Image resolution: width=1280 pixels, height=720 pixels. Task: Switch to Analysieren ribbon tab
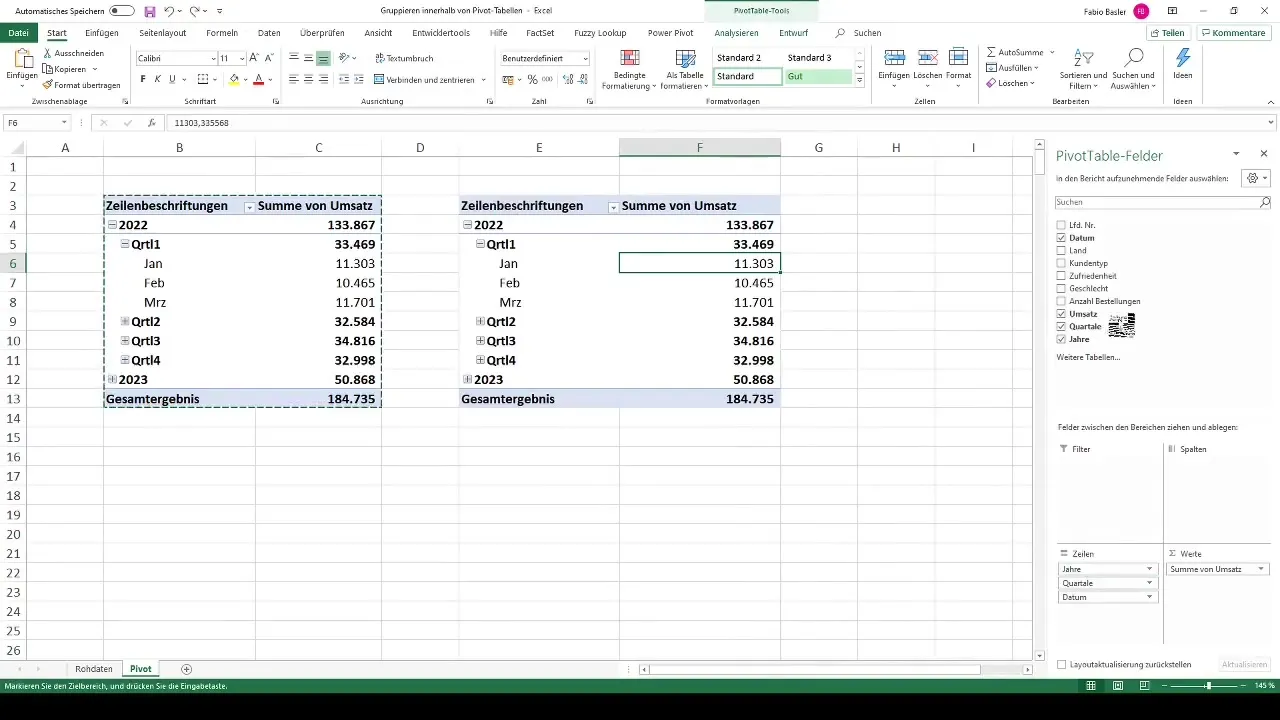click(x=736, y=33)
